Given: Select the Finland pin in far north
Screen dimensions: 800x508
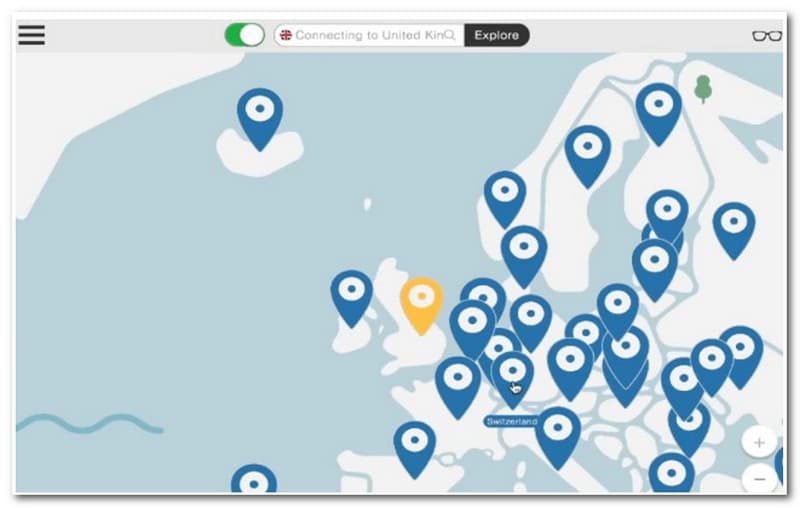Looking at the screenshot, I should pyautogui.click(x=658, y=114).
